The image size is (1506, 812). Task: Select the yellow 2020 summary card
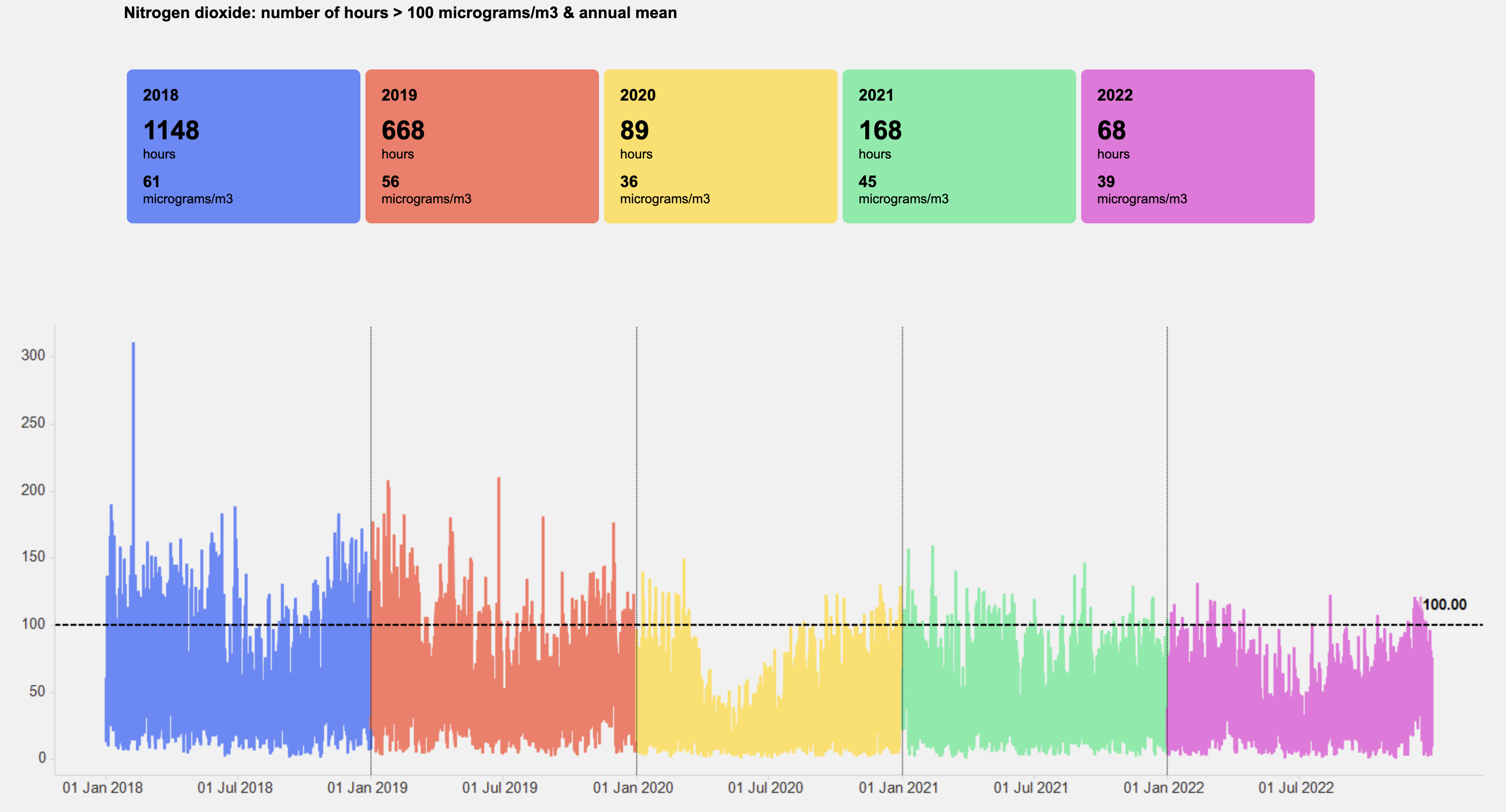click(x=720, y=146)
